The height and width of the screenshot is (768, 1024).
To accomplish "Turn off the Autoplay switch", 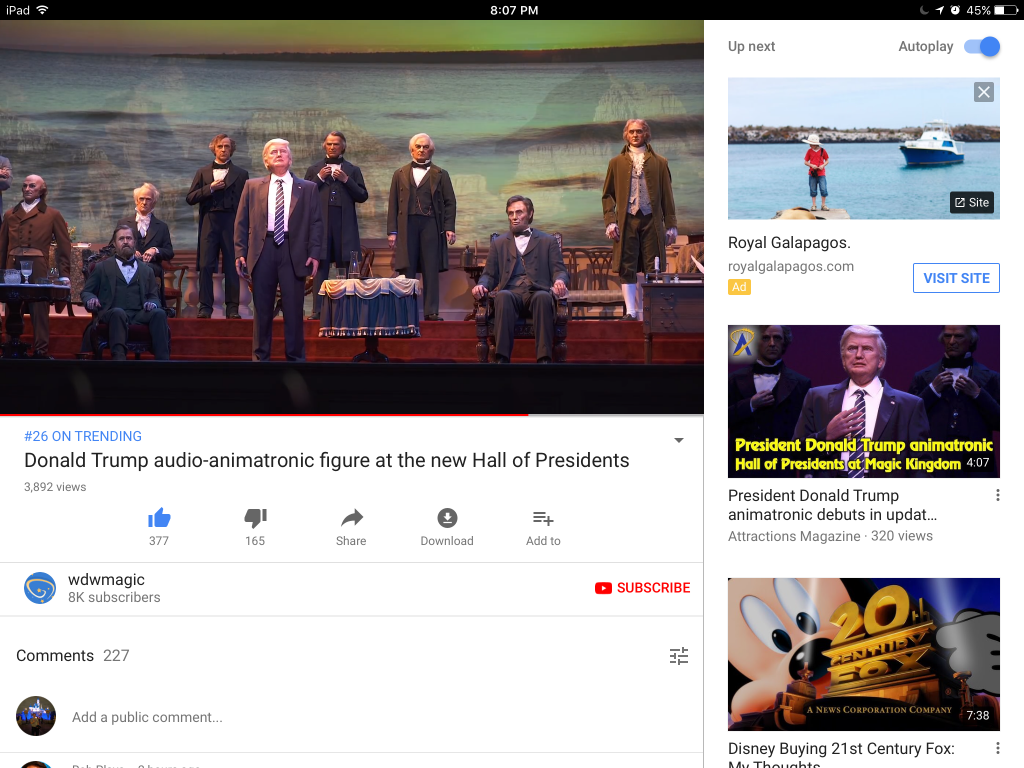I will click(981, 47).
